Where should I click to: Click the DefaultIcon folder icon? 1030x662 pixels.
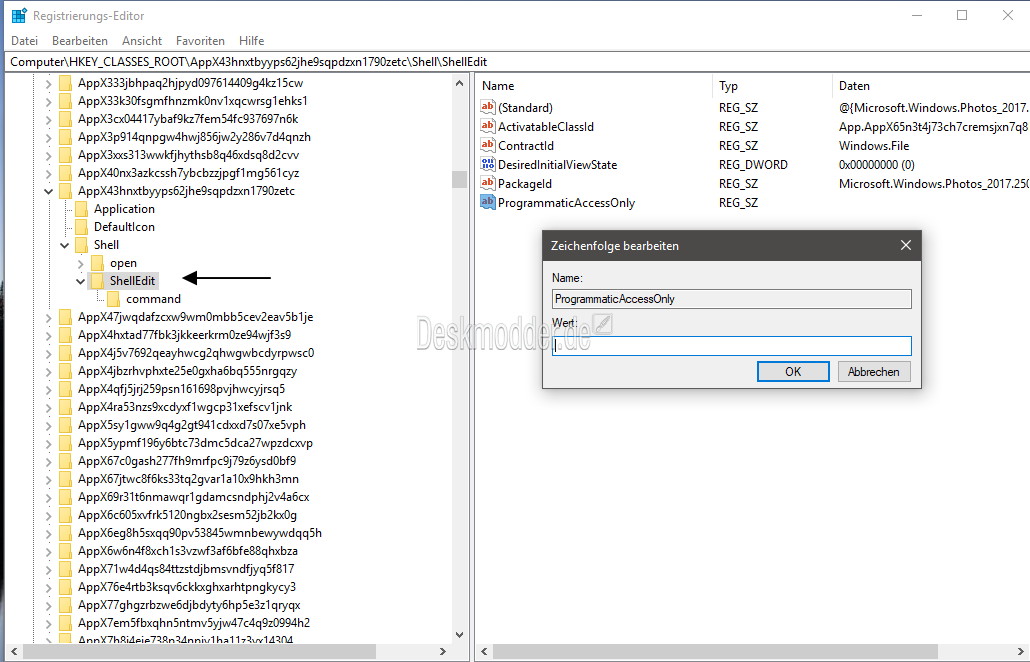81,227
